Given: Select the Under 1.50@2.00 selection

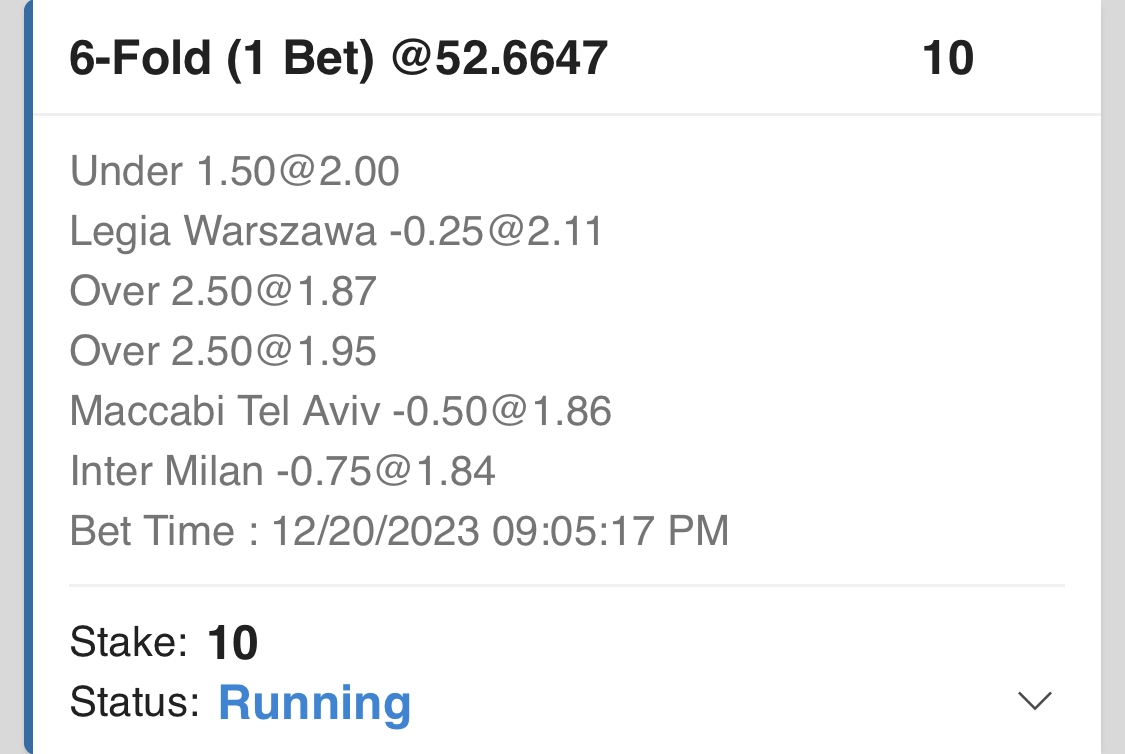Looking at the screenshot, I should coord(235,172).
